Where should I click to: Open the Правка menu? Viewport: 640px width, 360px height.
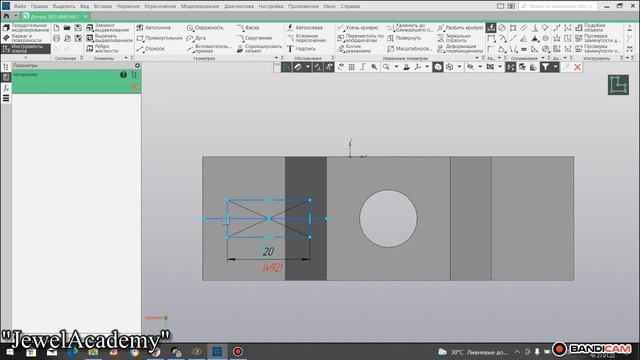point(39,6)
